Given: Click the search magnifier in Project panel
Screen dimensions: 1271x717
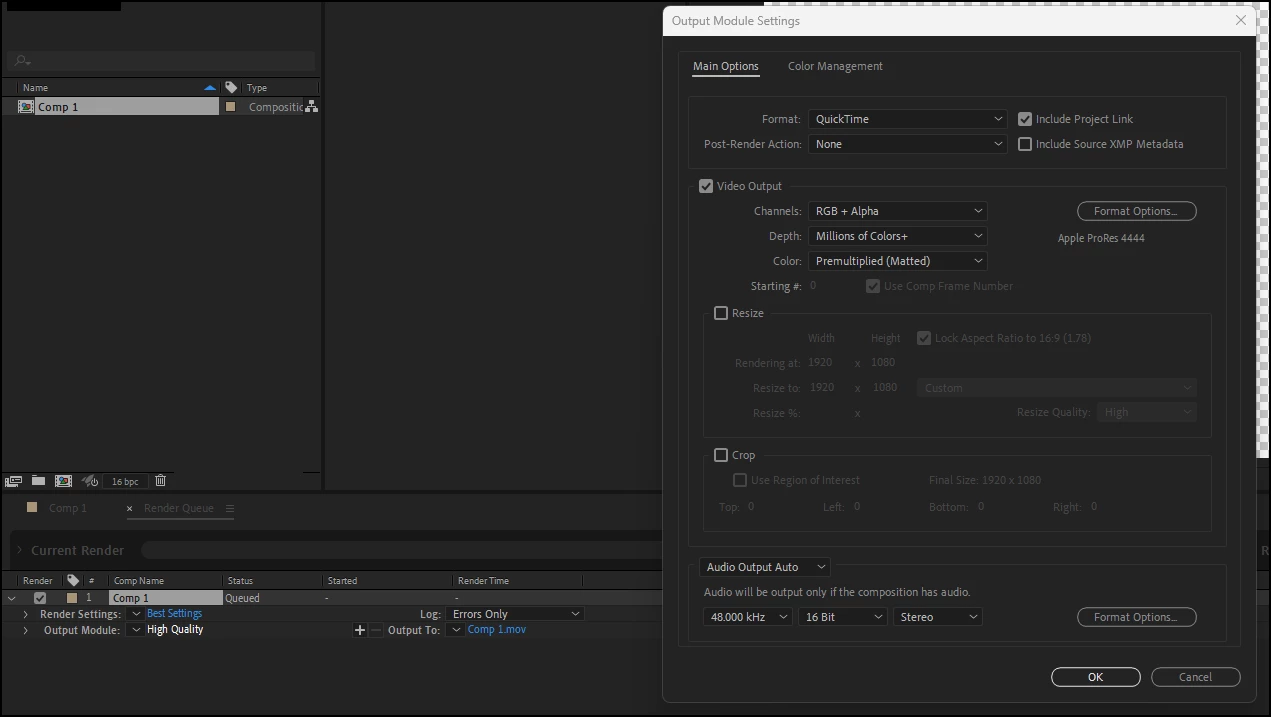Looking at the screenshot, I should (x=23, y=61).
